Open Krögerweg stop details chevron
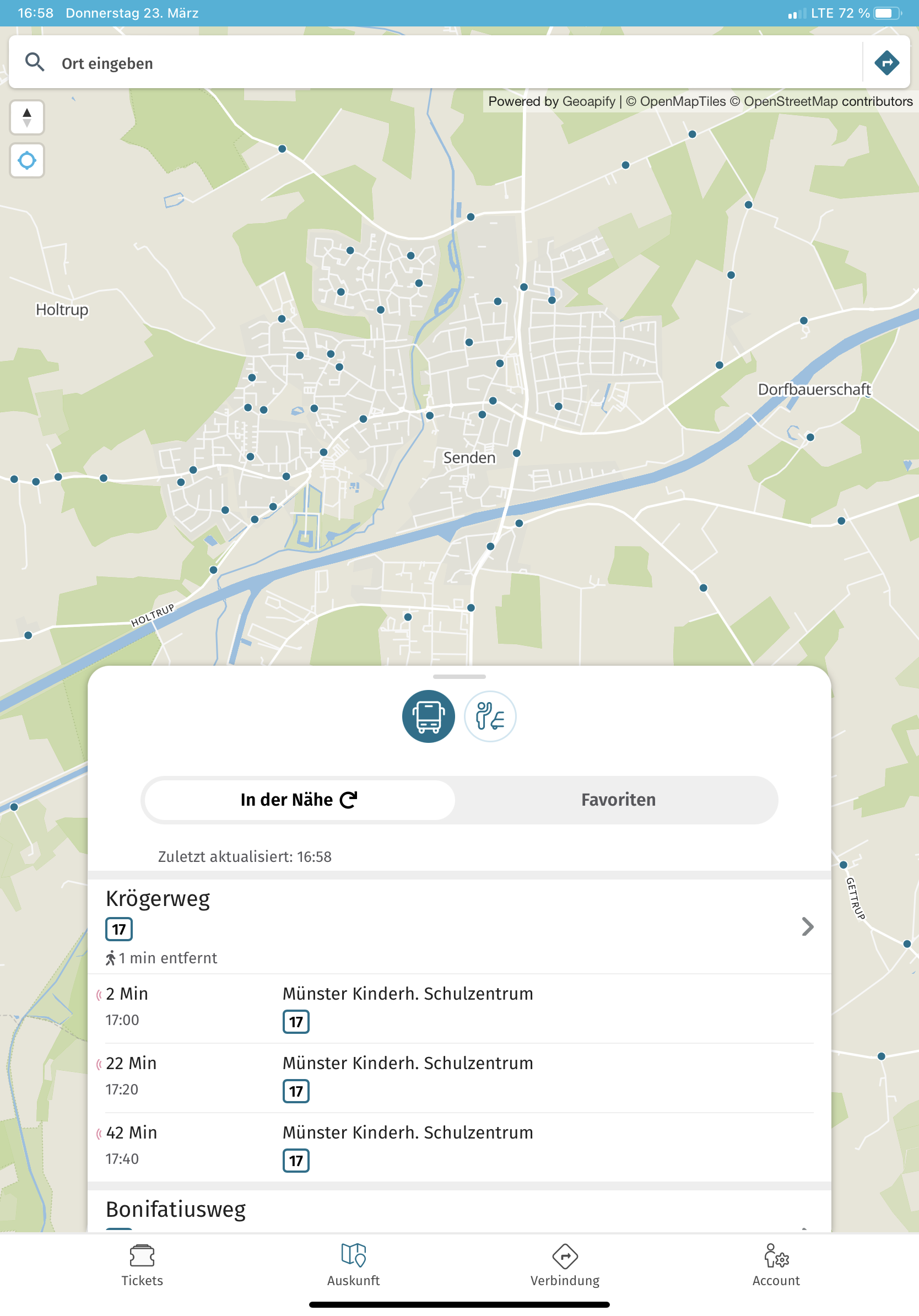The width and height of the screenshot is (919, 1316). click(807, 926)
